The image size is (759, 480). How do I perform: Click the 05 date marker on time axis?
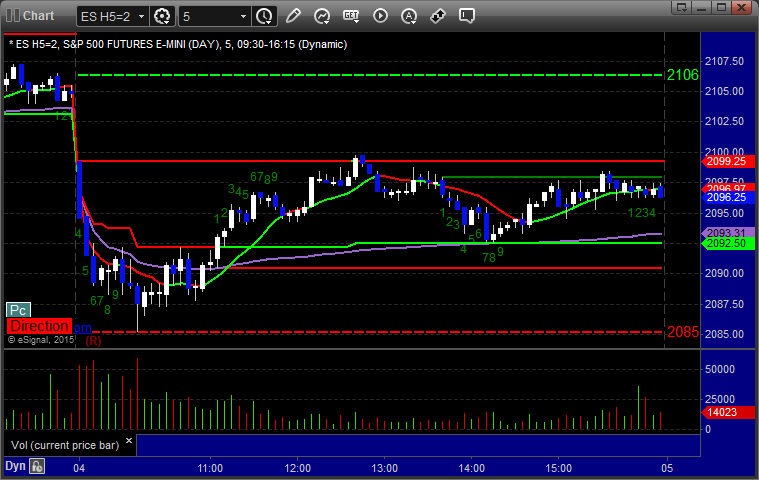point(667,468)
